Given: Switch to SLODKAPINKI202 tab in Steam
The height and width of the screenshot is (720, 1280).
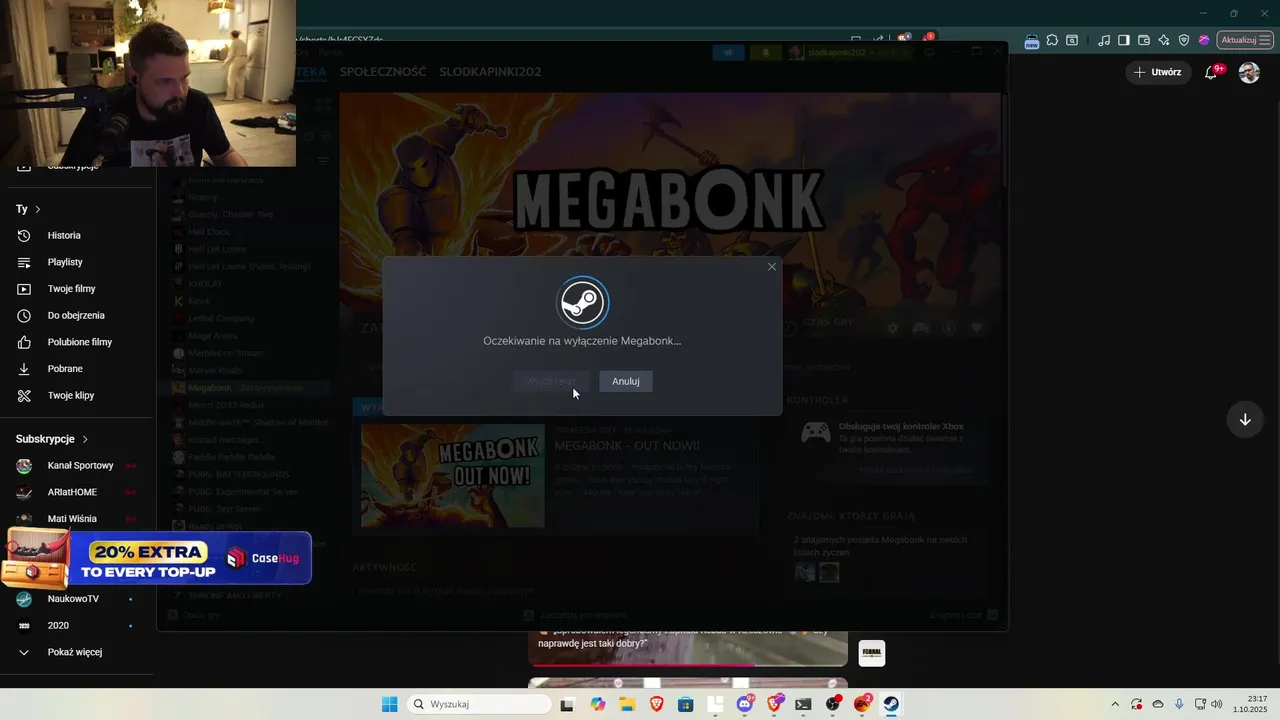Looking at the screenshot, I should (490, 72).
